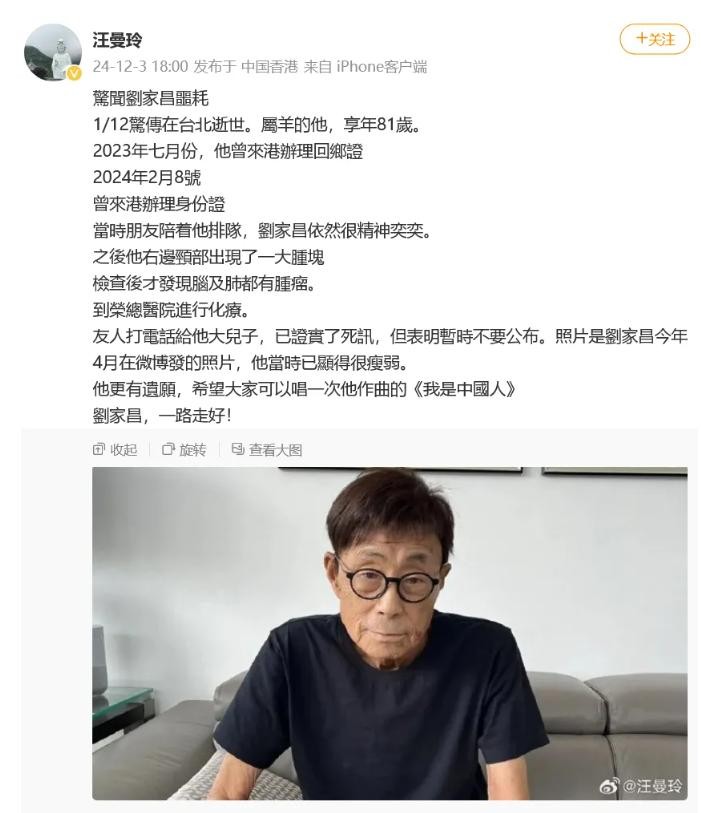701x813 pixels.
Task: Click the photo of the man in glasses
Action: pyautogui.click(x=390, y=633)
